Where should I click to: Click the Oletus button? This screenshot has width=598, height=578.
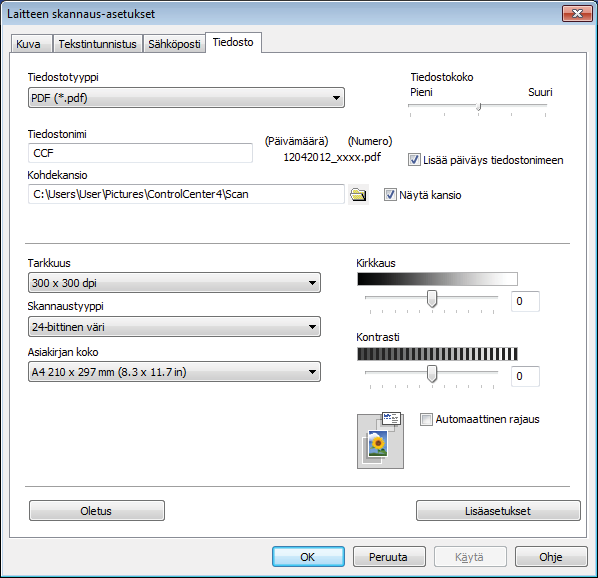coord(97,511)
